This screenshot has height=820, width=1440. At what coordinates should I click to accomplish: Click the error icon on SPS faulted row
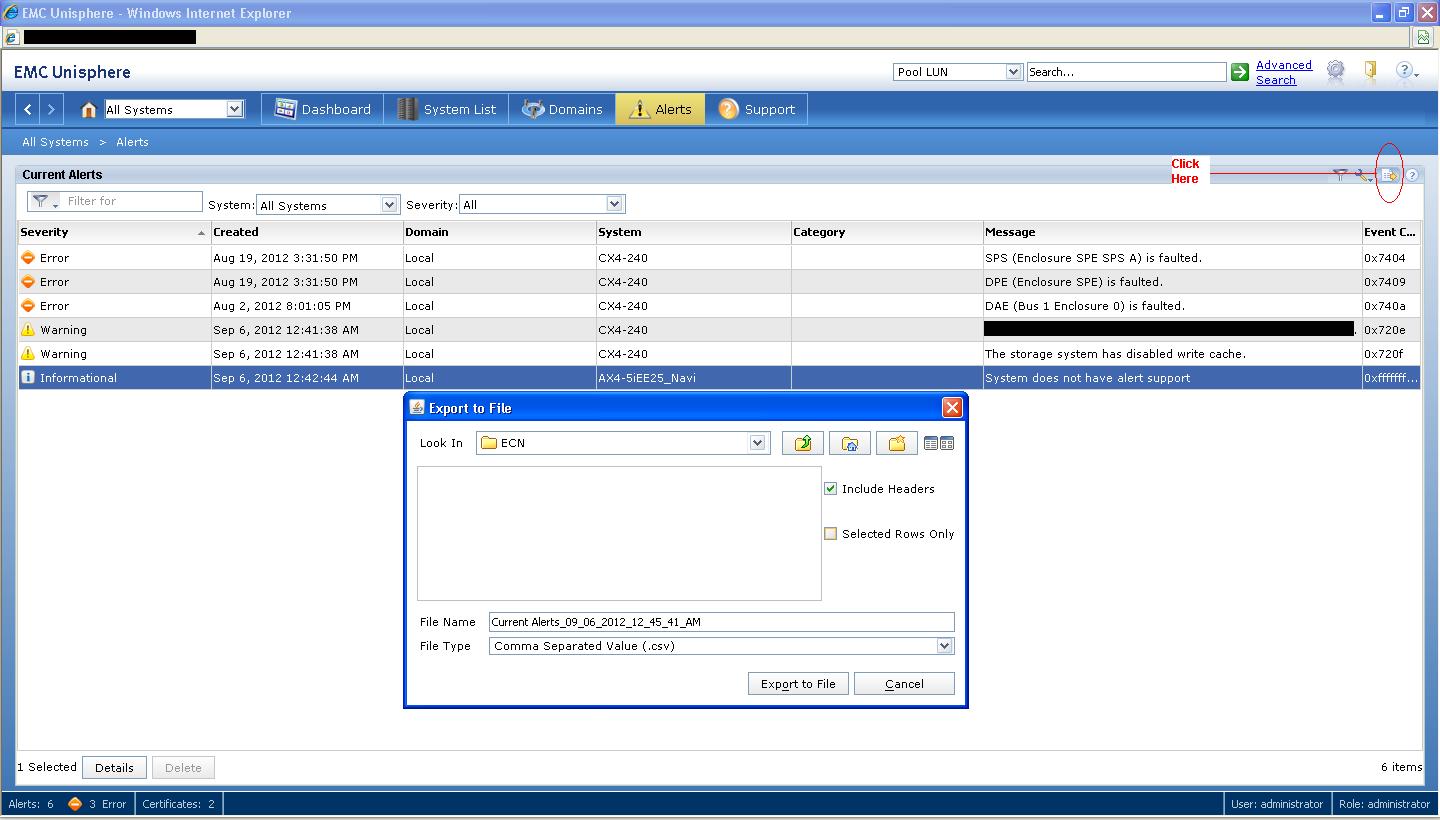[28, 257]
